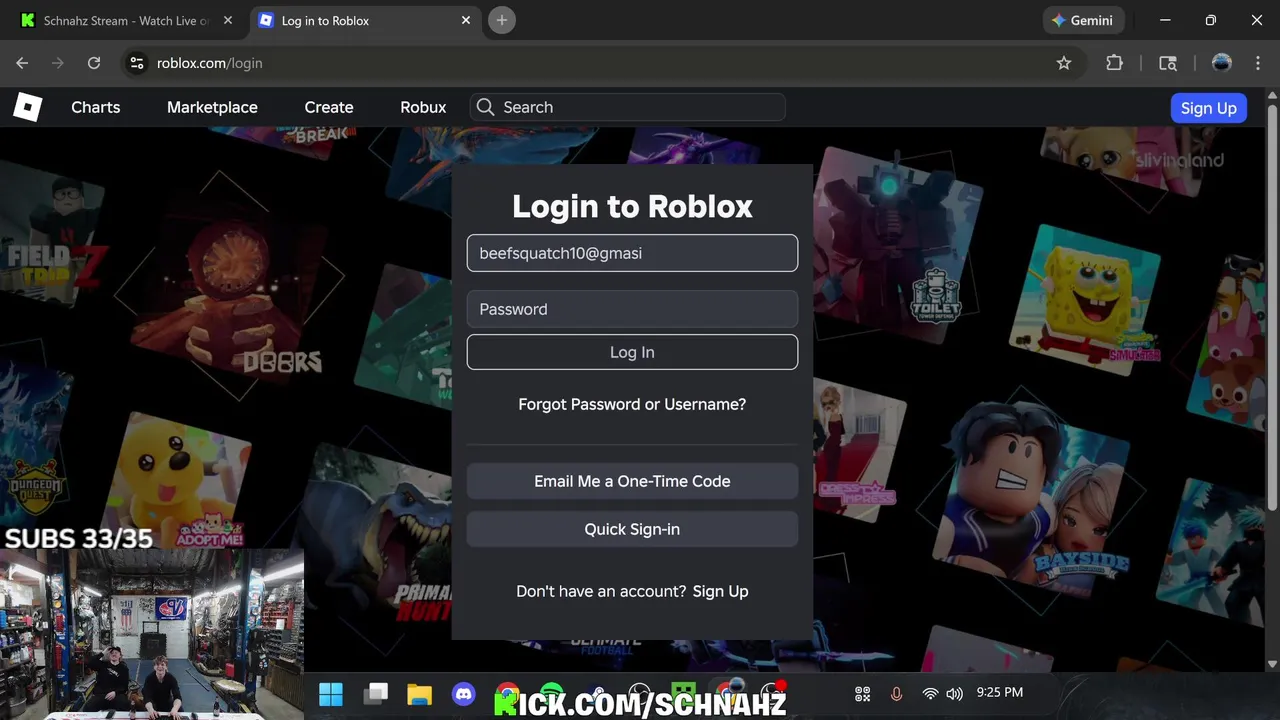
Task: Open the volume speaker tray icon
Action: tap(955, 694)
